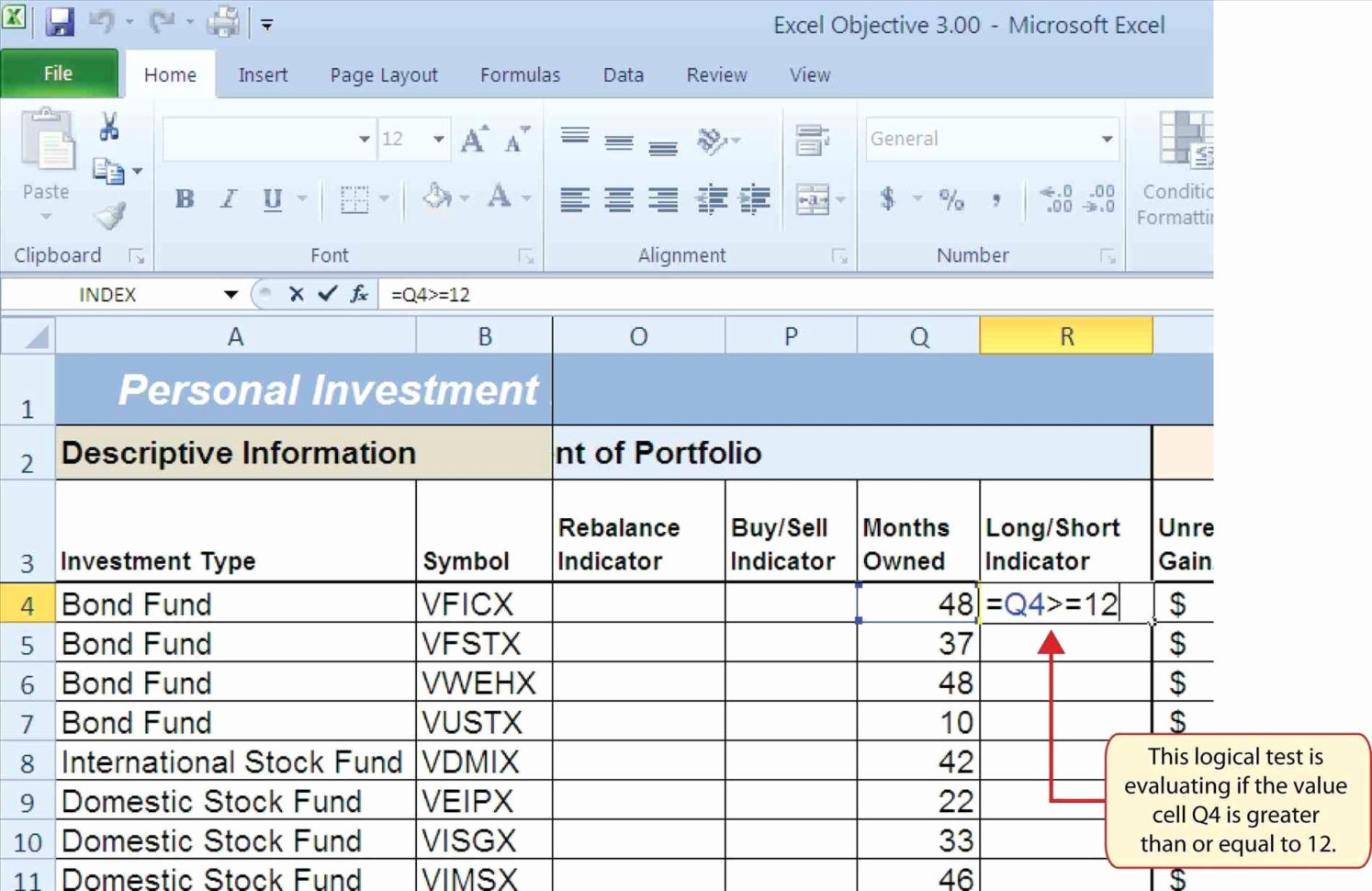The height and width of the screenshot is (891, 1372).
Task: Open Insert Function using the fx icon
Action: click(358, 295)
